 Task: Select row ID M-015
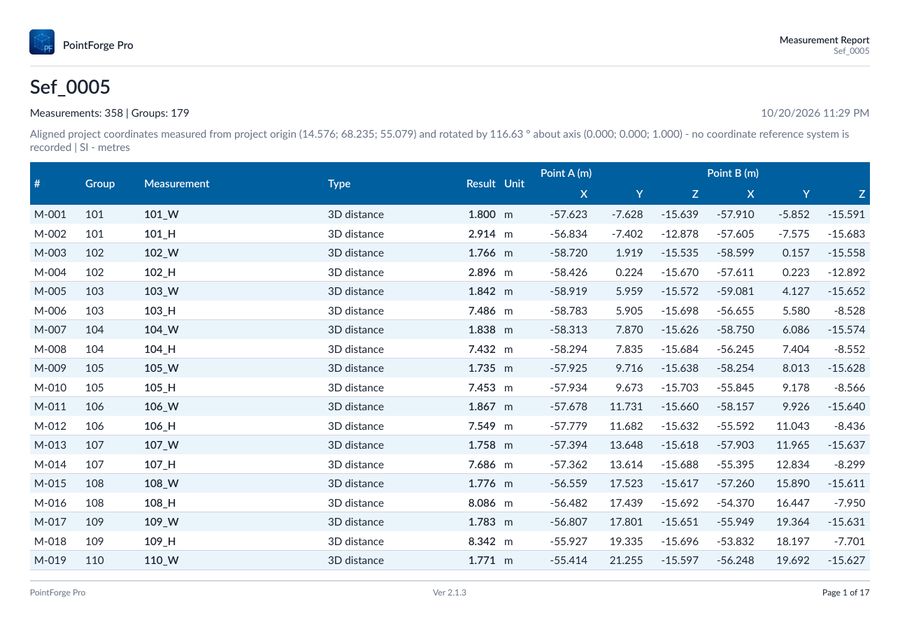coord(50,484)
